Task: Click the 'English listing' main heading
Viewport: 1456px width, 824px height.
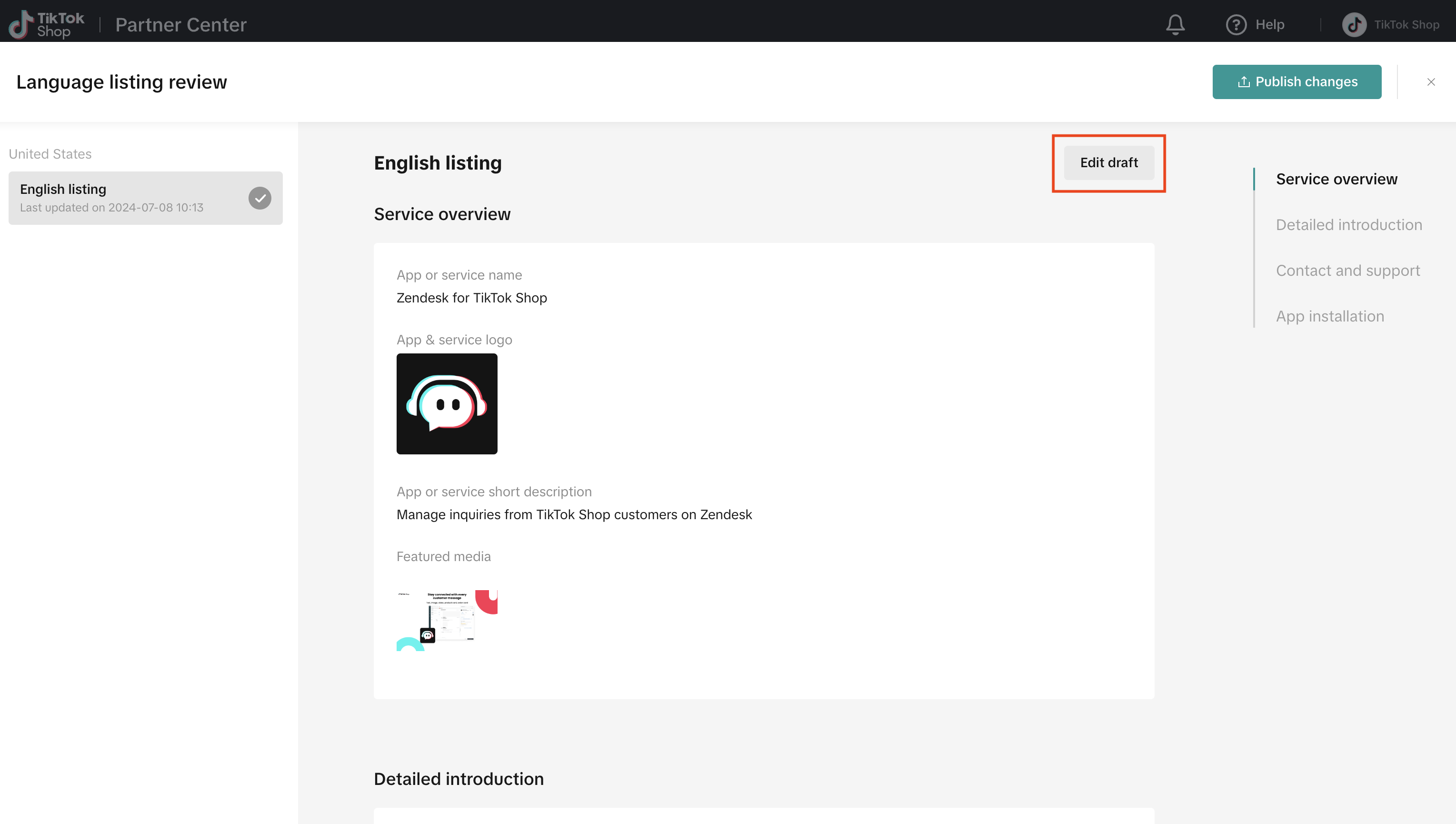Action: (438, 163)
